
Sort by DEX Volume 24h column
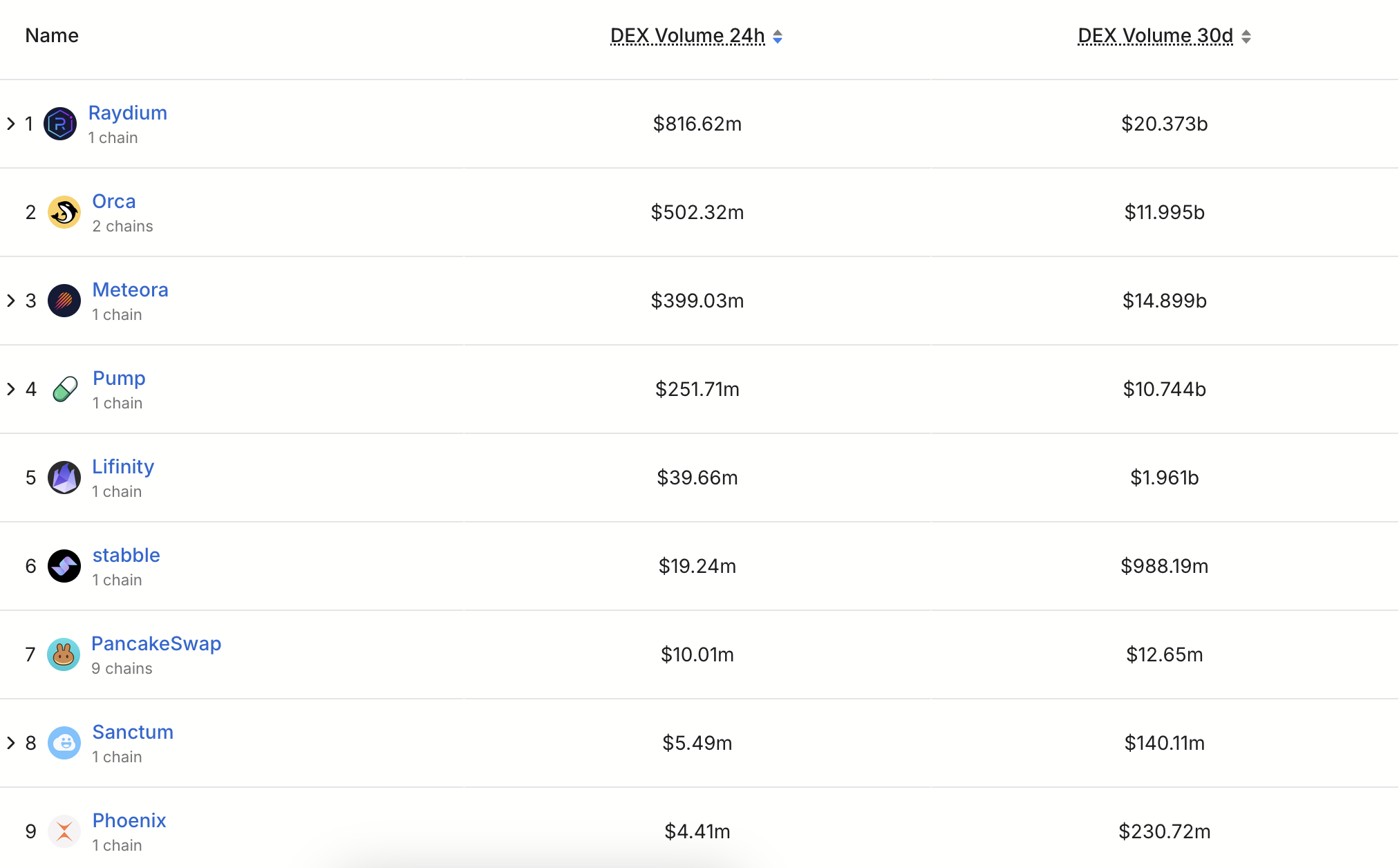(x=687, y=36)
